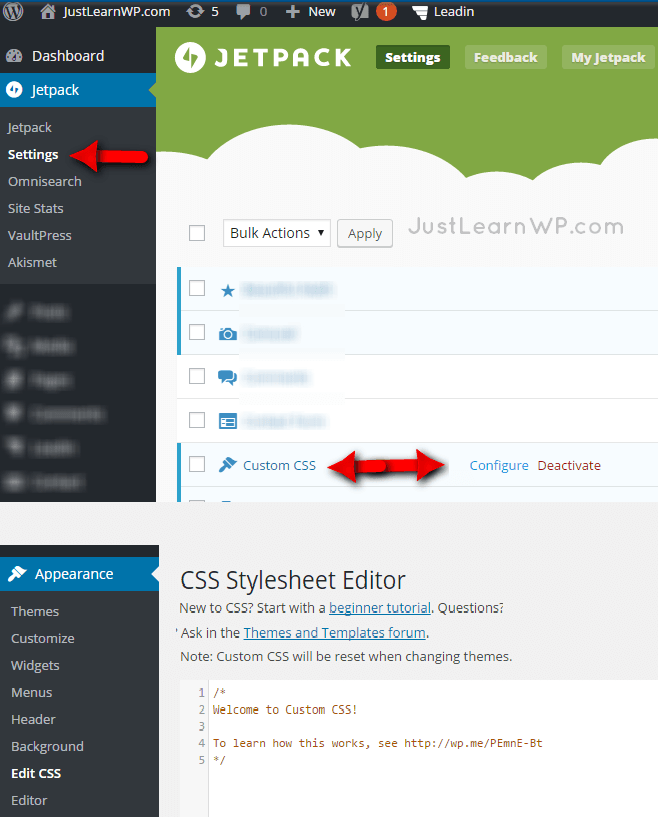
Task: Open Widgets under Appearance
Action: tap(35, 665)
